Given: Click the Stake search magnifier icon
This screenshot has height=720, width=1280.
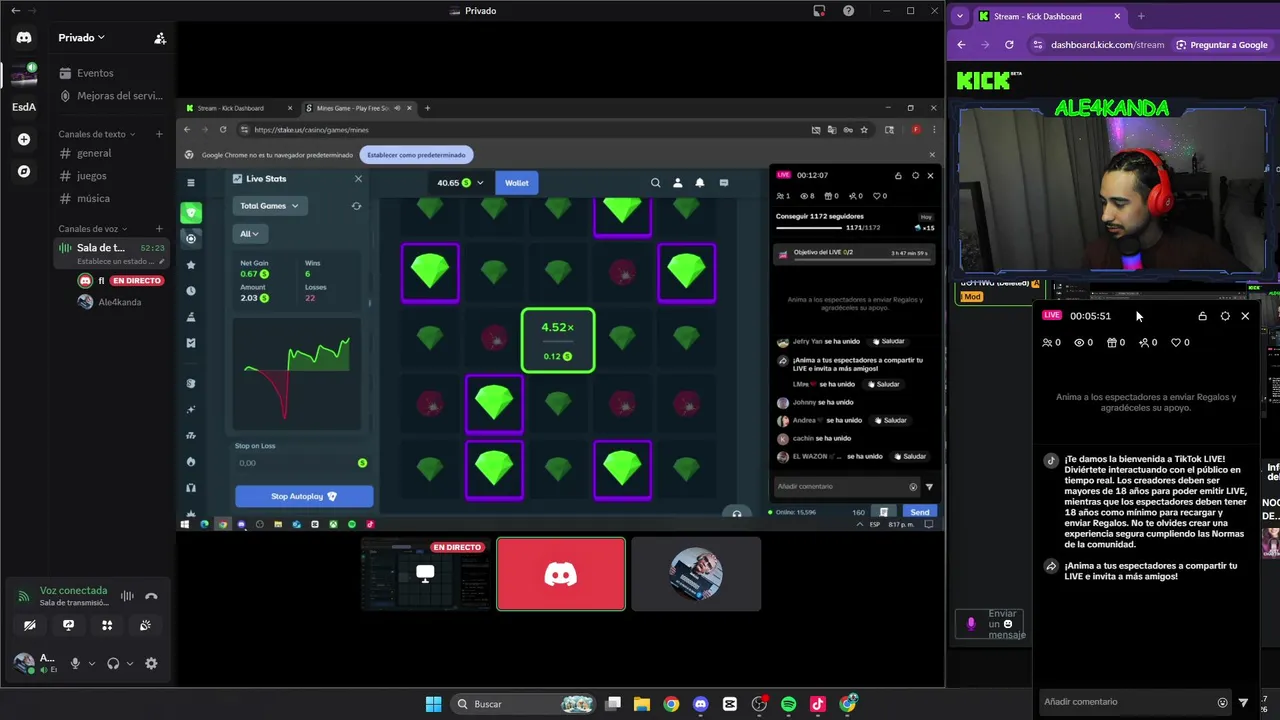Looking at the screenshot, I should 656,183.
